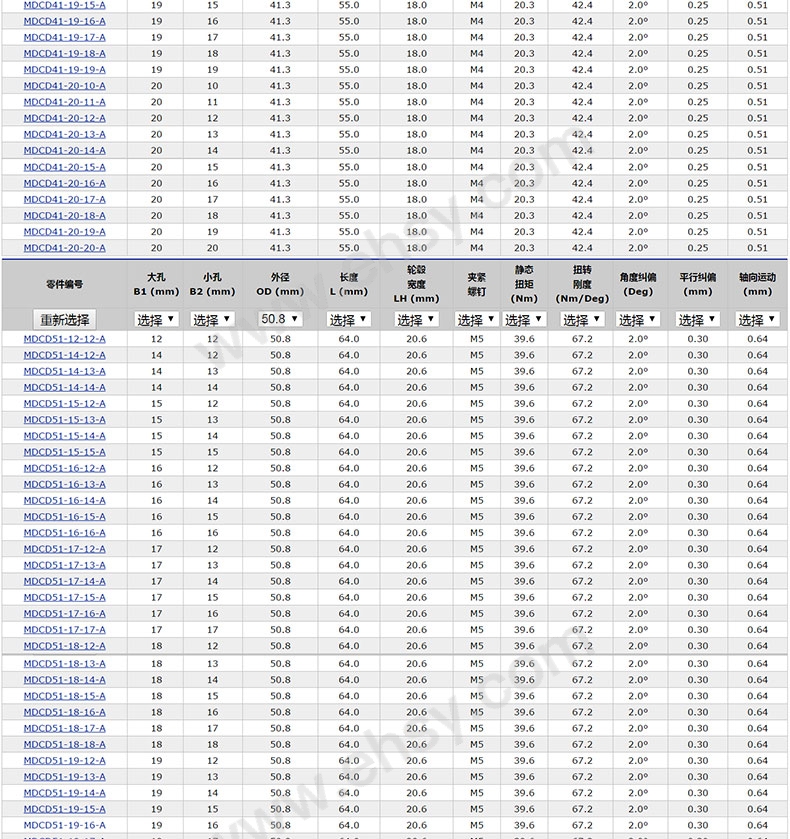Viewport: 790px width, 839px height.
Task: Open the 大孔 B1 选择 dropdown
Action: pos(156,320)
